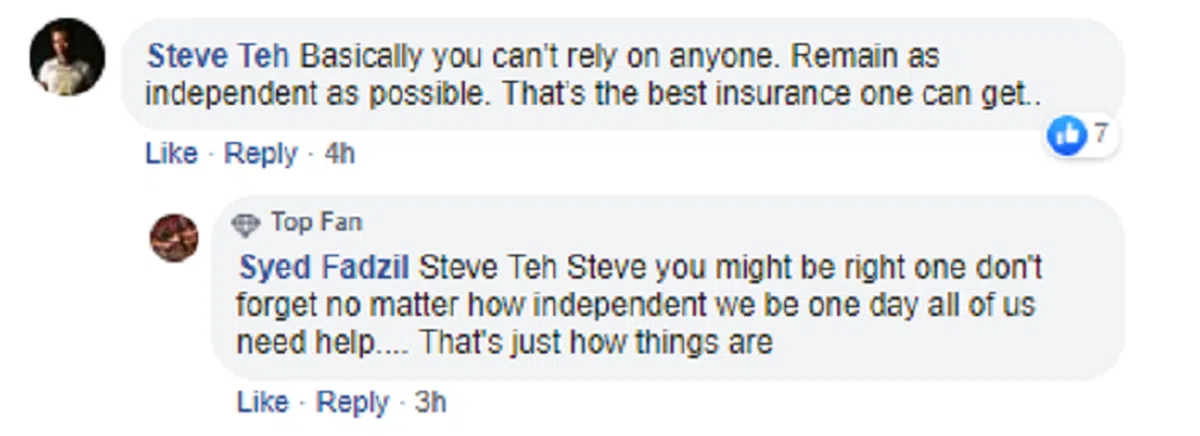Viewport: 1200px width, 436px height.
Task: Click the text "That's just how things are"
Action: click(x=596, y=343)
